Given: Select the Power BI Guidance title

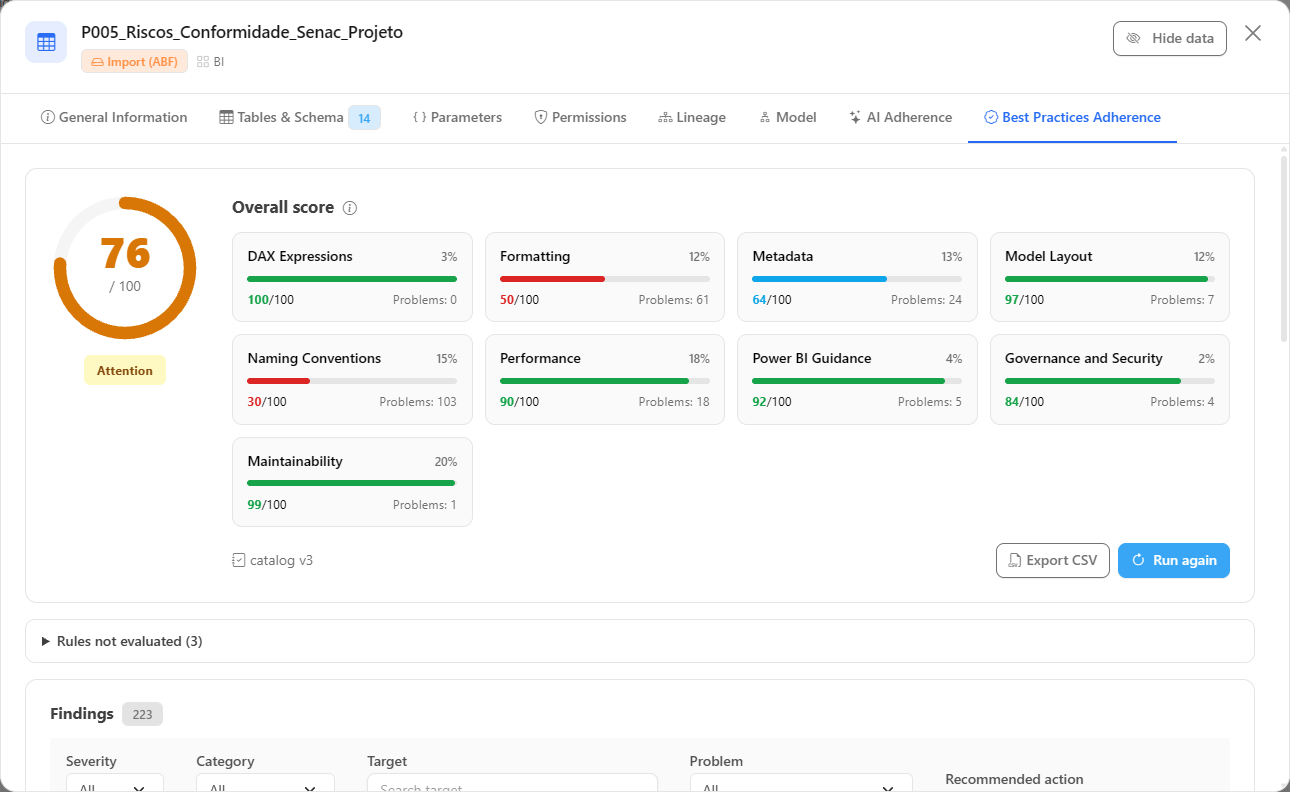Looking at the screenshot, I should (x=812, y=359).
